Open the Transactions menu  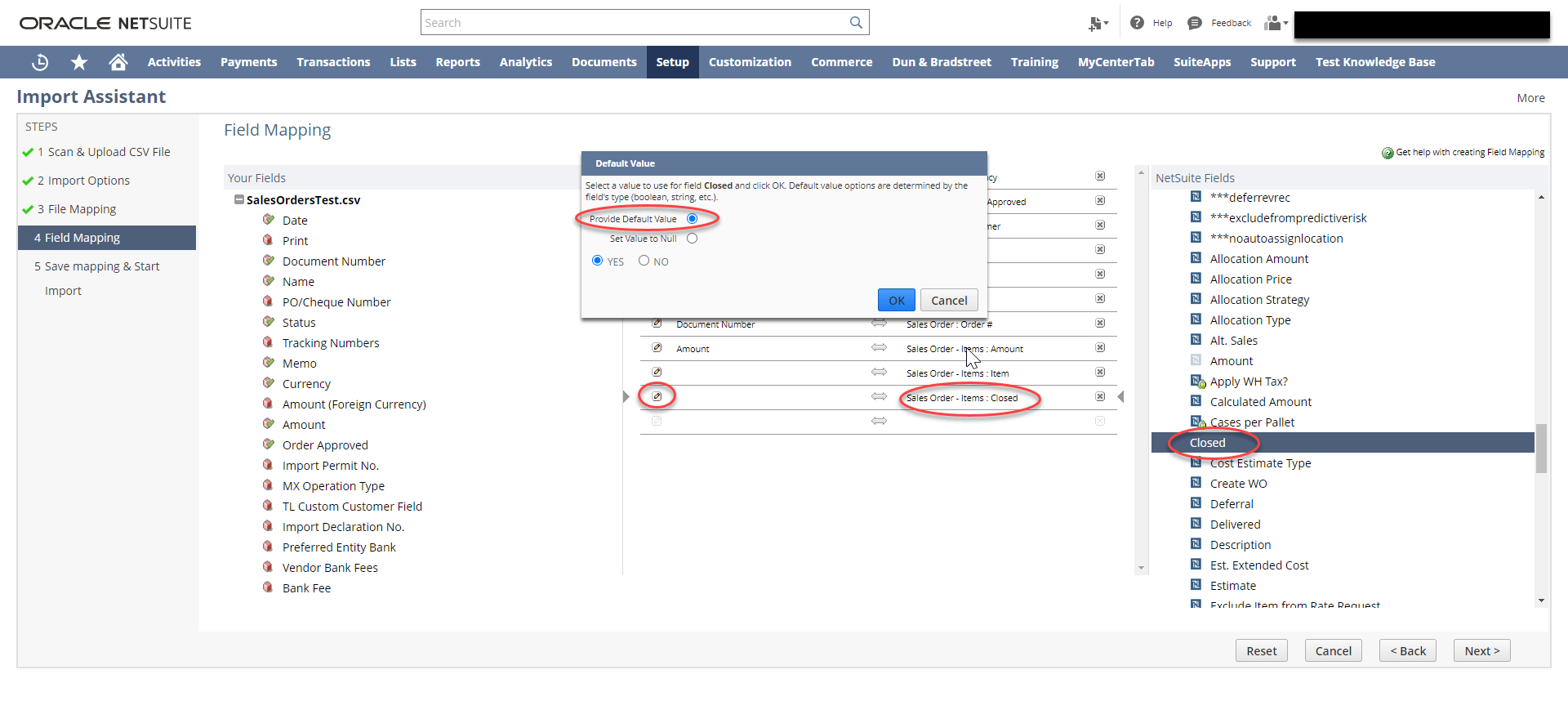point(333,62)
